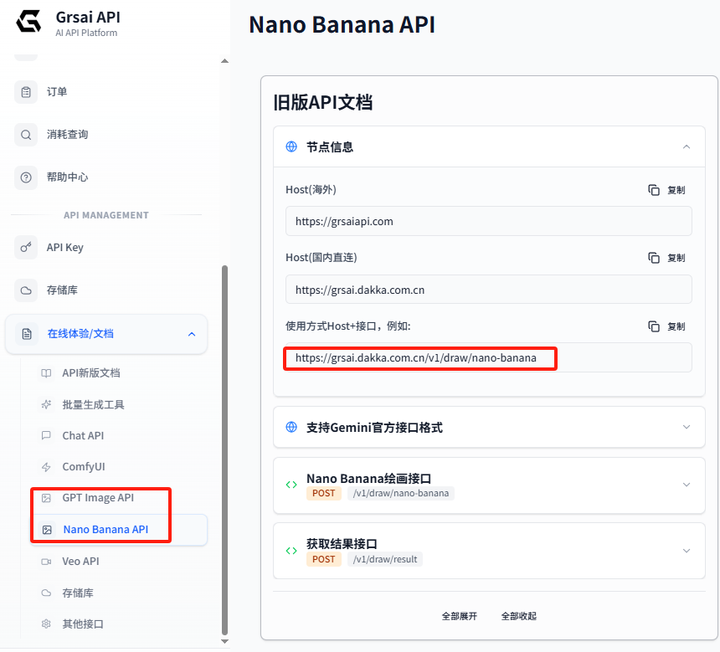Click the 订单 clipboard icon
Image resolution: width=720 pixels, height=652 pixels.
(26, 92)
